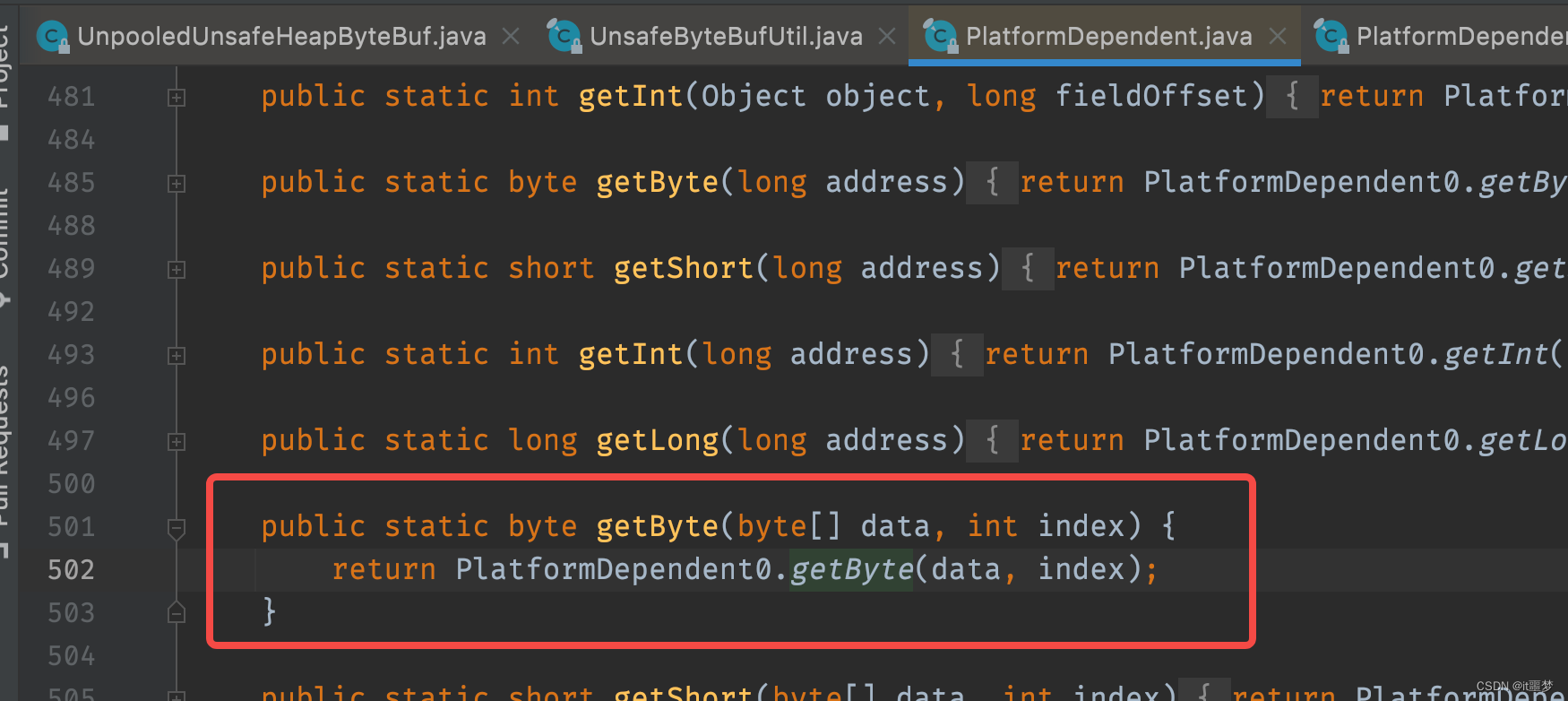Click closing brace on line 503
Viewport: 1568px width, 701px height.
click(x=269, y=611)
